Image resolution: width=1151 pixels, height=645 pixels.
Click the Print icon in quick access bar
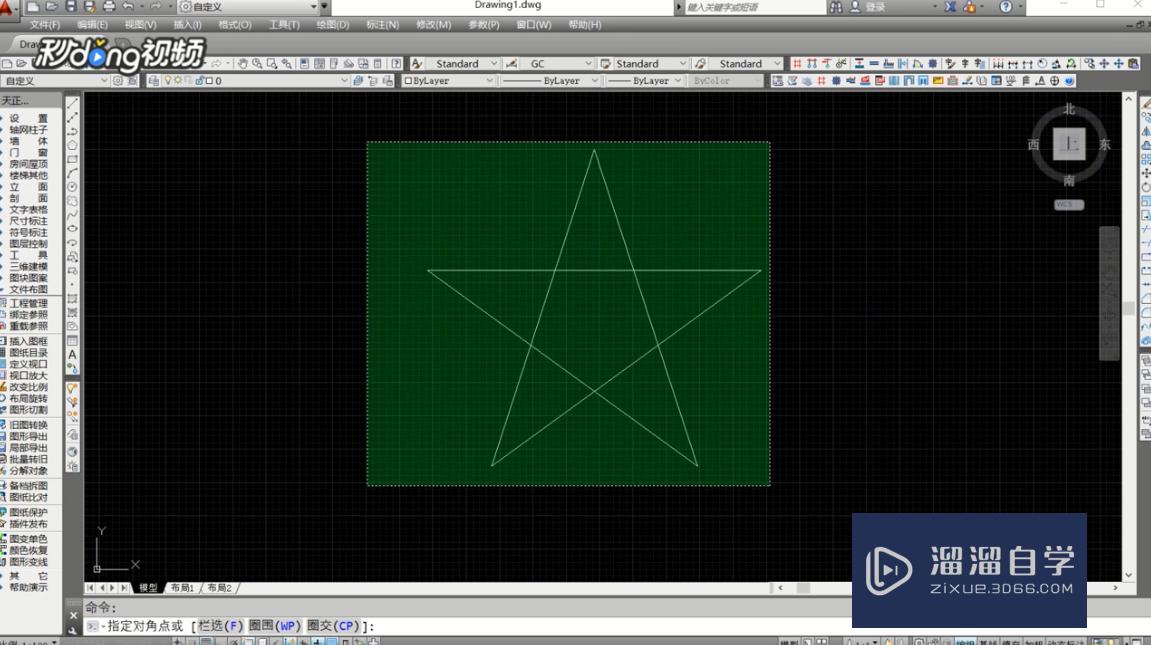pos(109,7)
